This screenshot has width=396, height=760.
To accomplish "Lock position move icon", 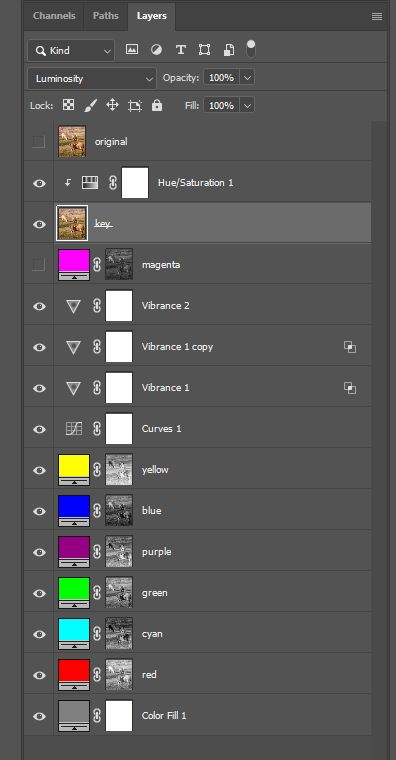I will [112, 105].
